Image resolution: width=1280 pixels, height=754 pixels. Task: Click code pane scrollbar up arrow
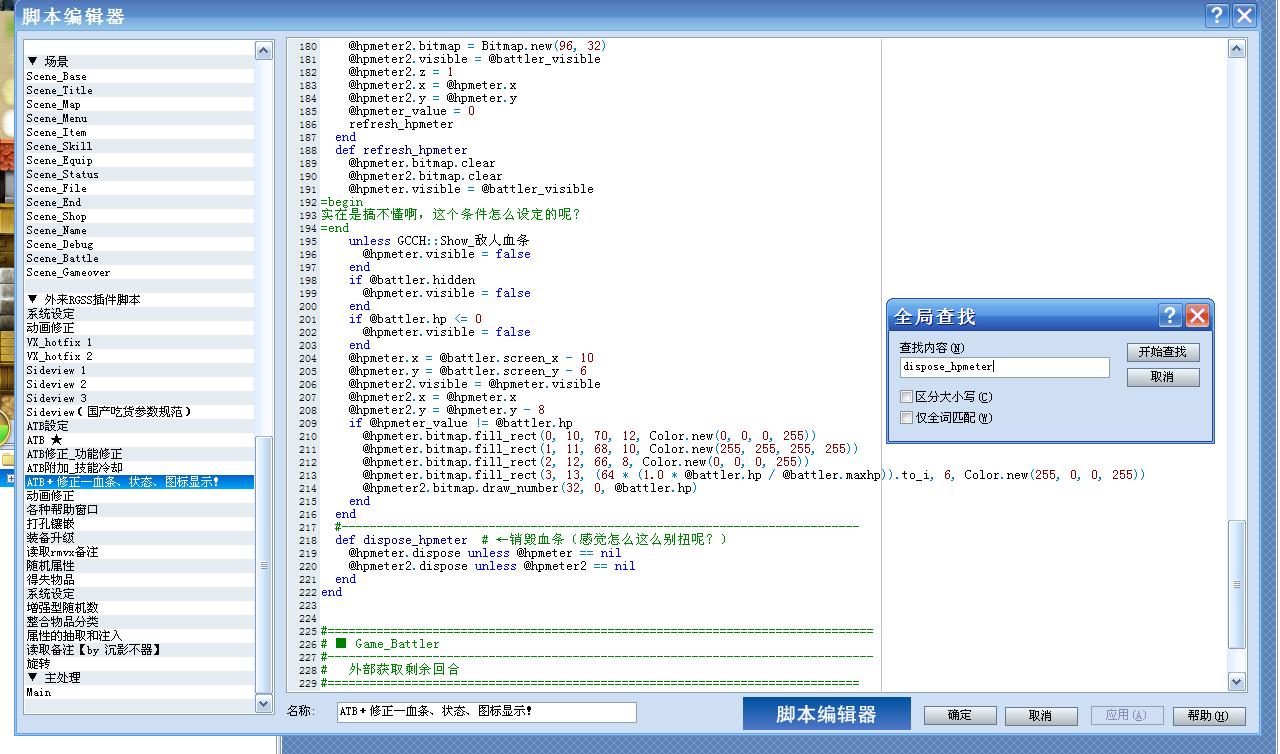(x=1237, y=49)
